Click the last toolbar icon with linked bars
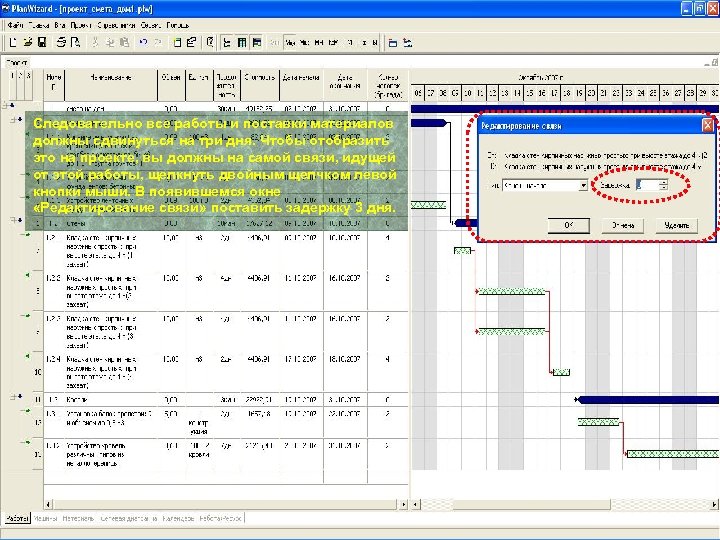Viewport: 720px width, 540px height. pos(408,42)
